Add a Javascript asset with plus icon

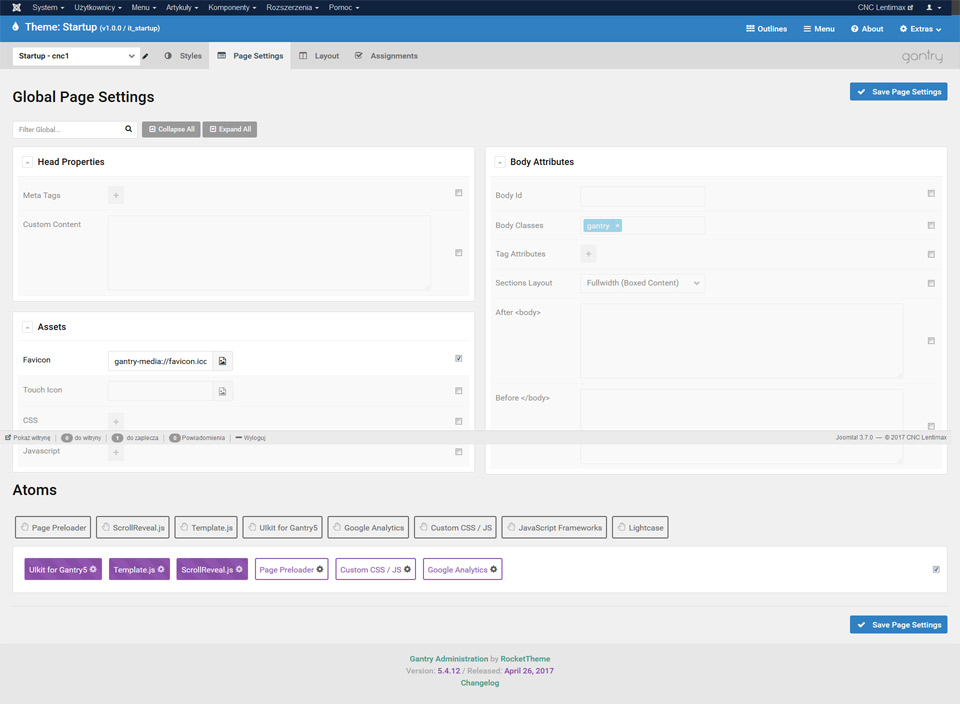116,452
